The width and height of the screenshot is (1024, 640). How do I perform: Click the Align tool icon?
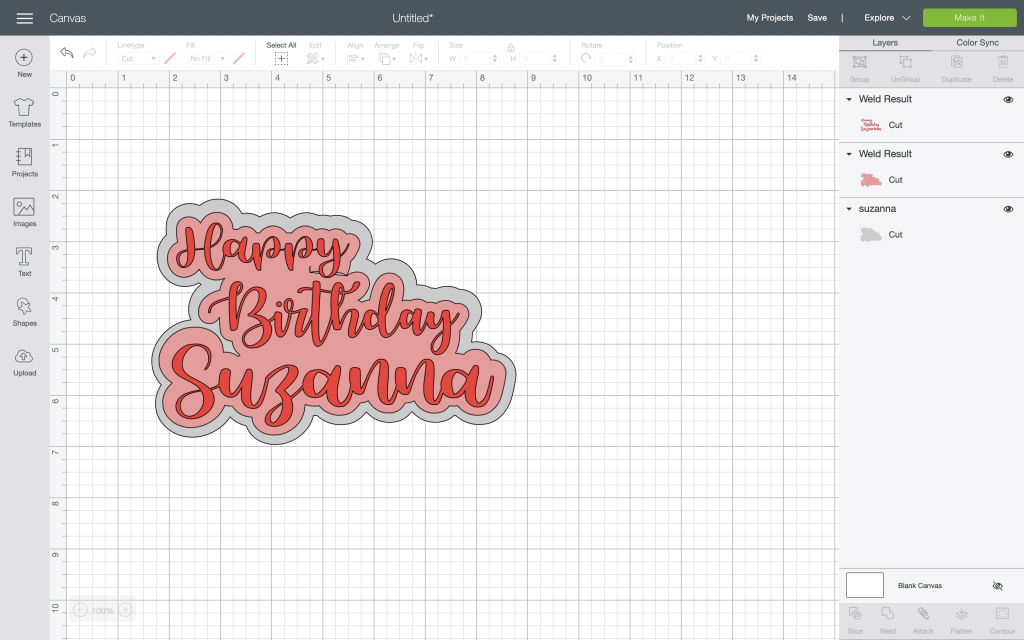355,59
